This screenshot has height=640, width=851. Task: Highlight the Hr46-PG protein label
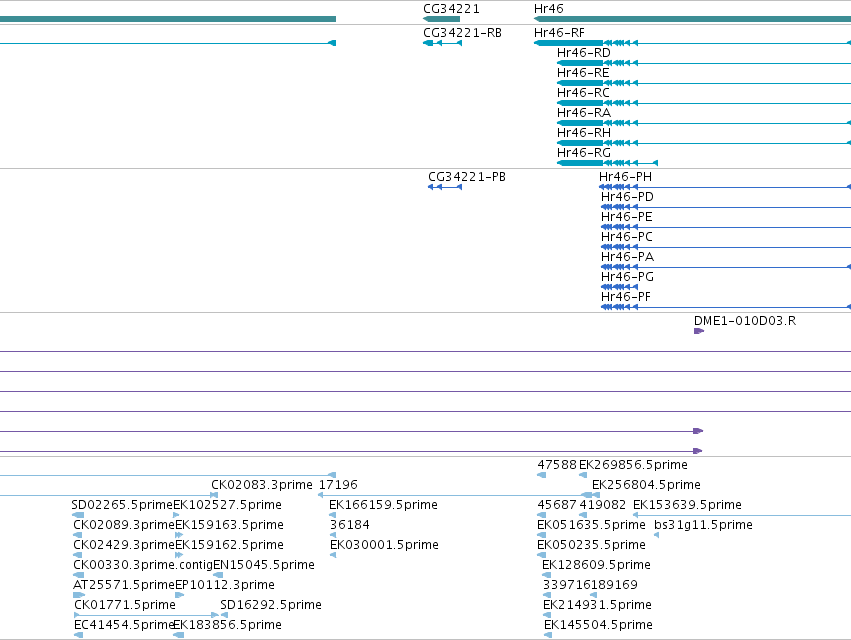pos(627,276)
